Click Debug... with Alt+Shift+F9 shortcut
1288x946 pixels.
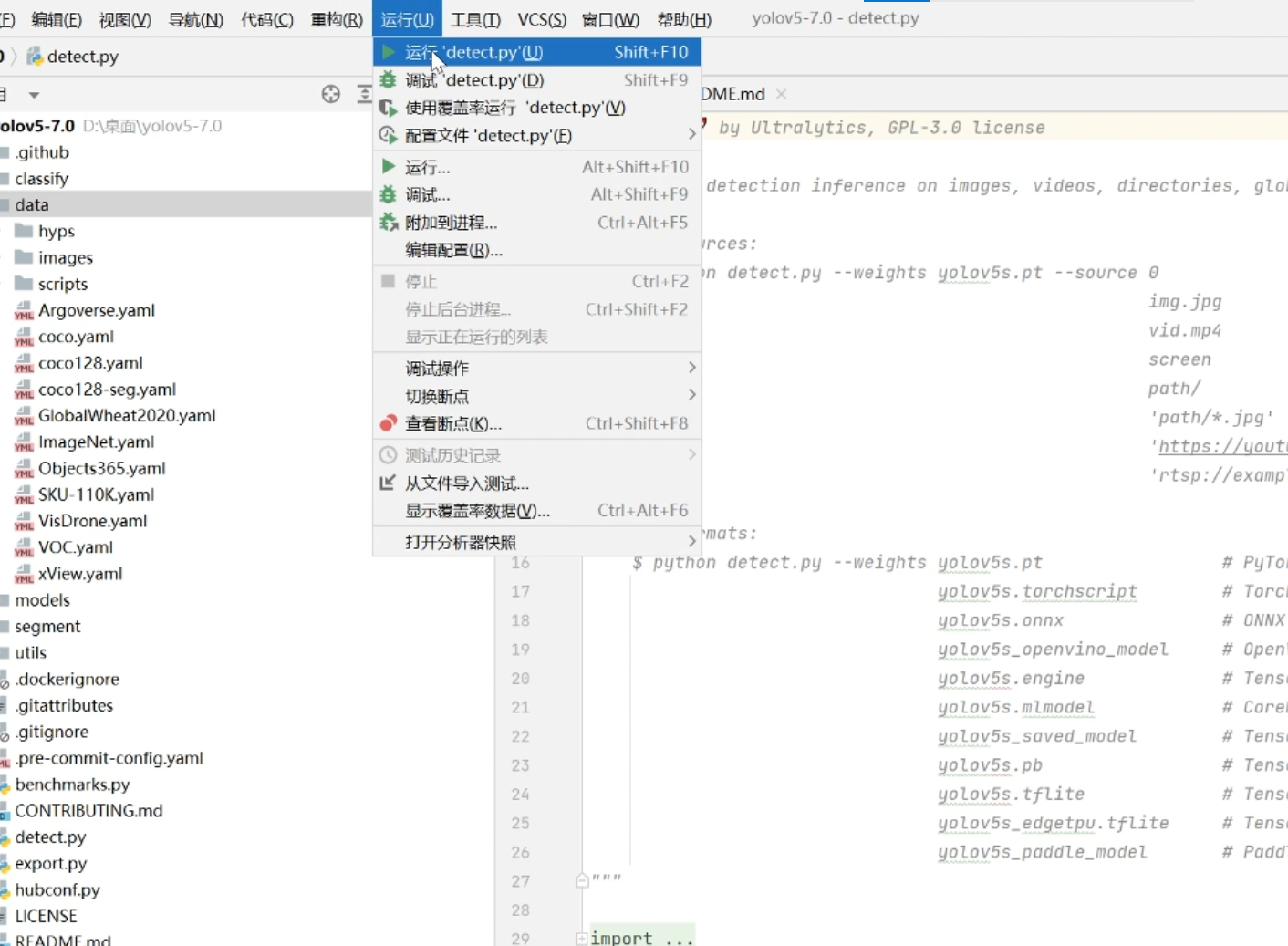(537, 194)
